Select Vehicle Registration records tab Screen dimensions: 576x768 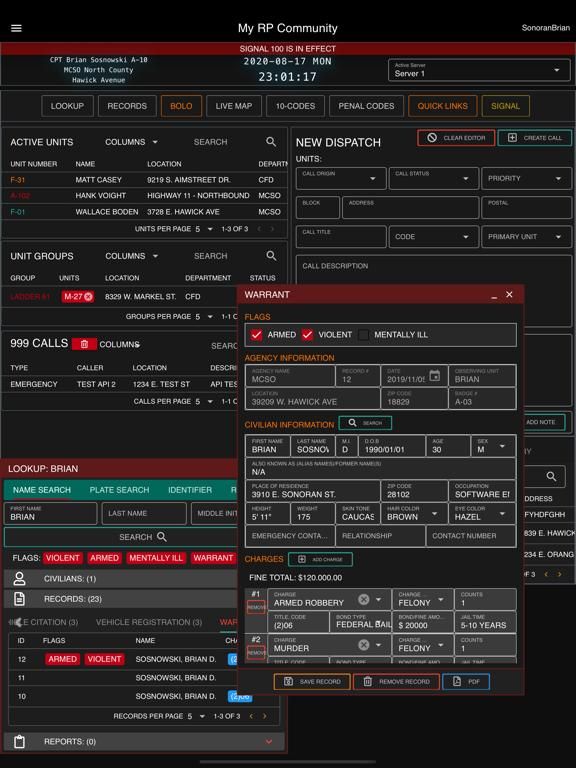point(148,622)
